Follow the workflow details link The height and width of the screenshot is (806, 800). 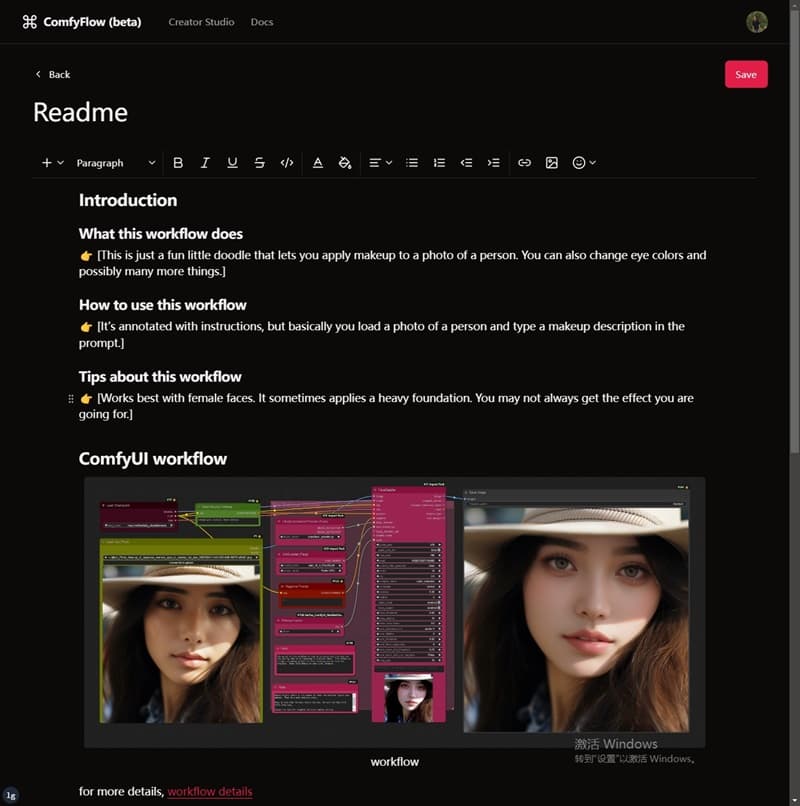[210, 791]
